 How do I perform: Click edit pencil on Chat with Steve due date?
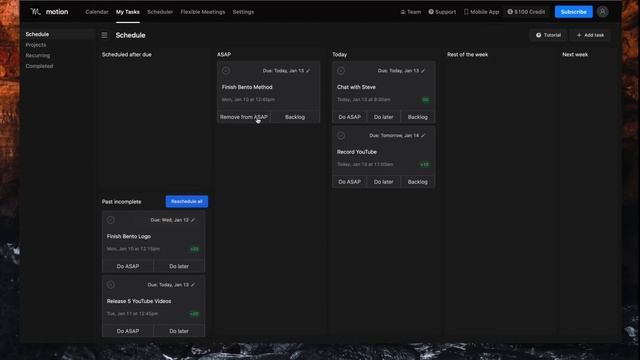pyautogui.click(x=423, y=71)
